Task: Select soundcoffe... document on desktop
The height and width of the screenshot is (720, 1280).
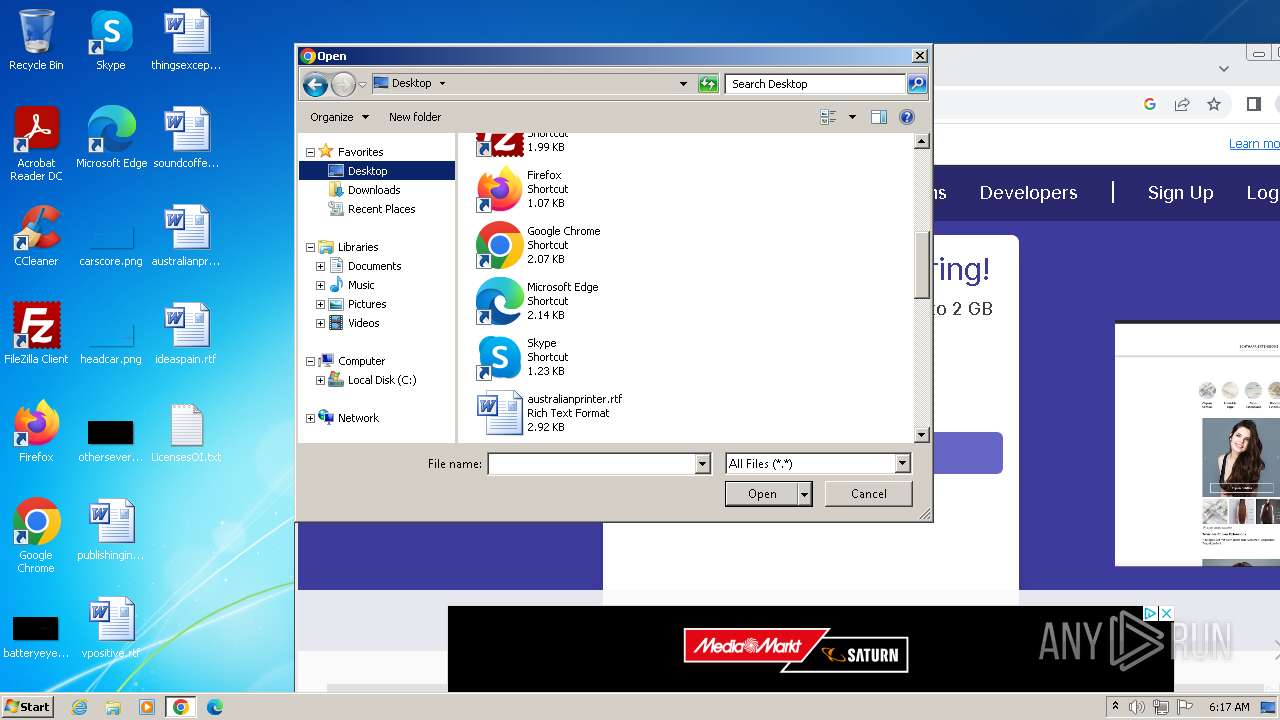Action: point(186,138)
